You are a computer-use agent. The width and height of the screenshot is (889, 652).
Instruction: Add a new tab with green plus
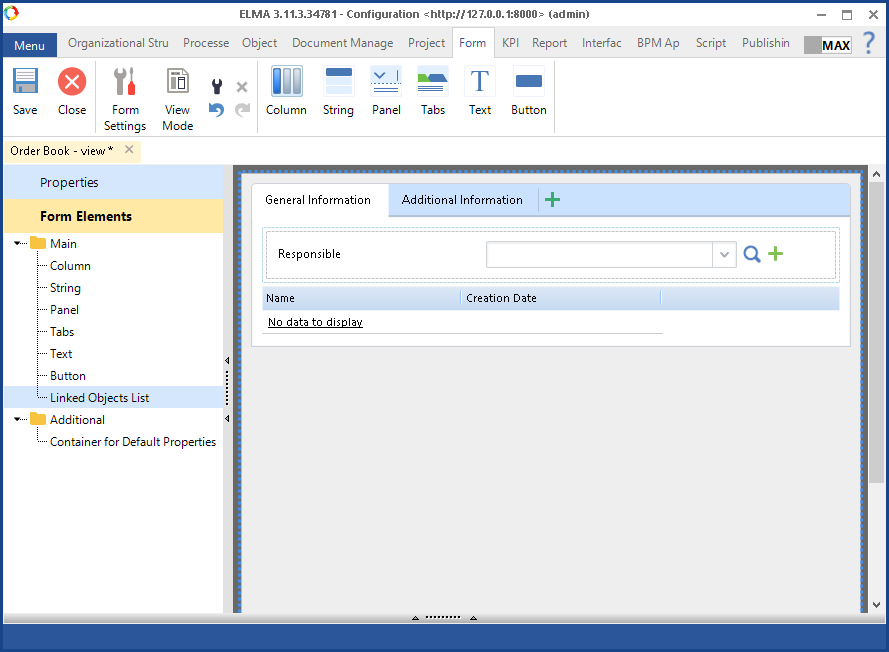[x=552, y=200]
